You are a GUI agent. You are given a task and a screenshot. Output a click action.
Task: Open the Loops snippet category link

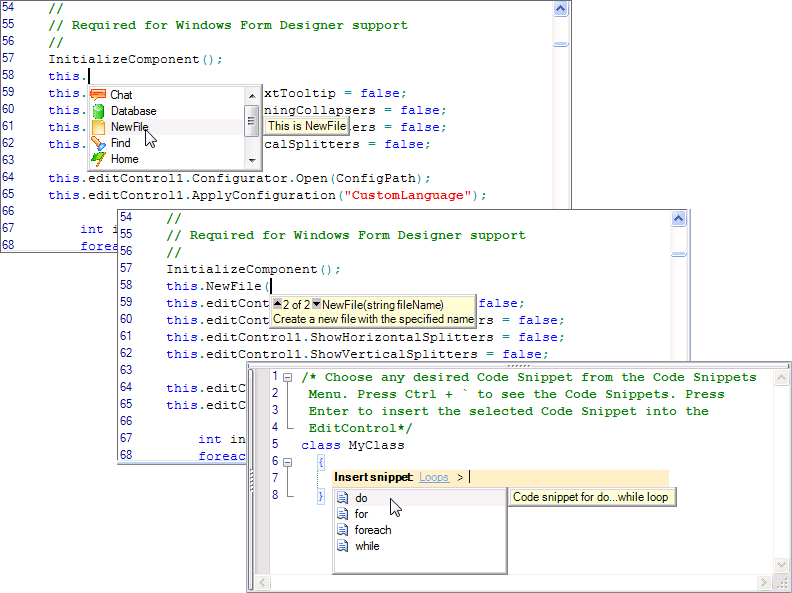click(434, 477)
